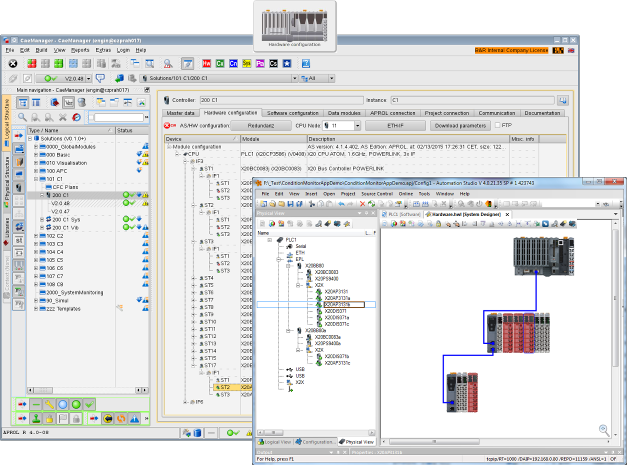
Task: Click the zoom magnifier in System Designer canvas corner
Action: (604, 430)
